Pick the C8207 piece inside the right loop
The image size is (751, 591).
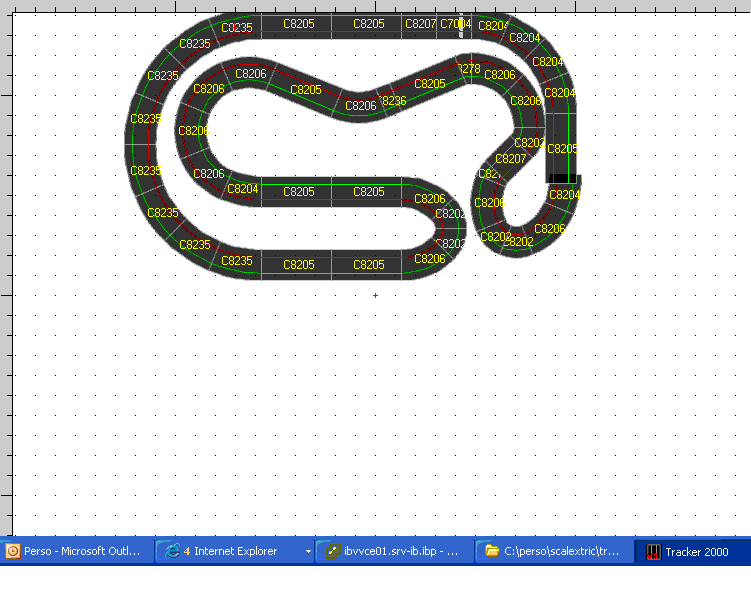tap(510, 158)
